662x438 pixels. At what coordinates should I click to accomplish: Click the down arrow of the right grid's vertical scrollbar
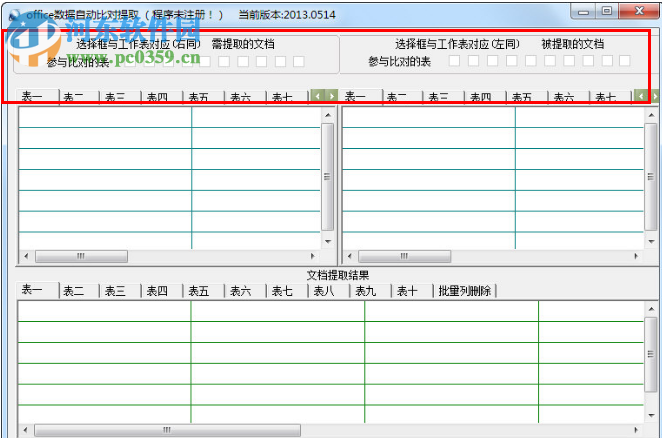[651, 241]
